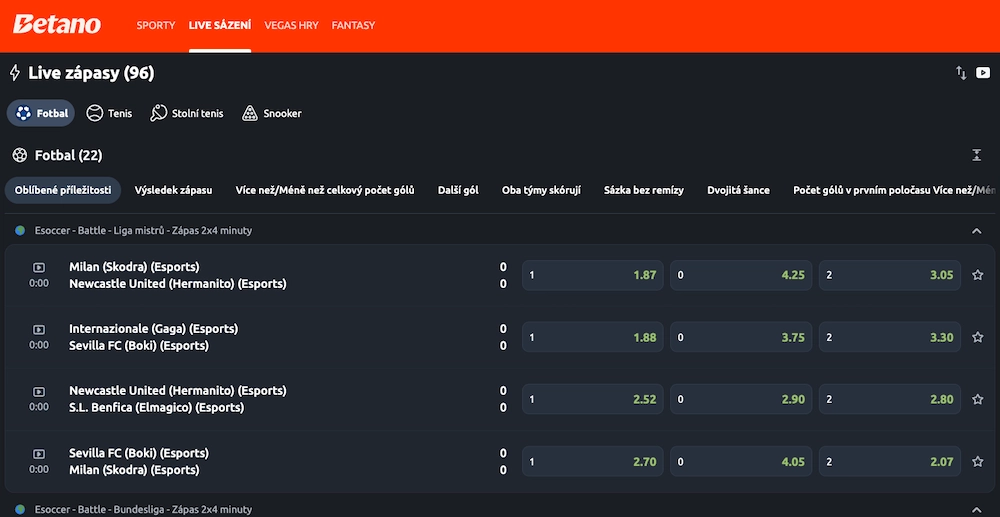The width and height of the screenshot is (1000, 517).
Task: Favorite the Milan vs Newcastle United match
Action: pyautogui.click(x=977, y=275)
